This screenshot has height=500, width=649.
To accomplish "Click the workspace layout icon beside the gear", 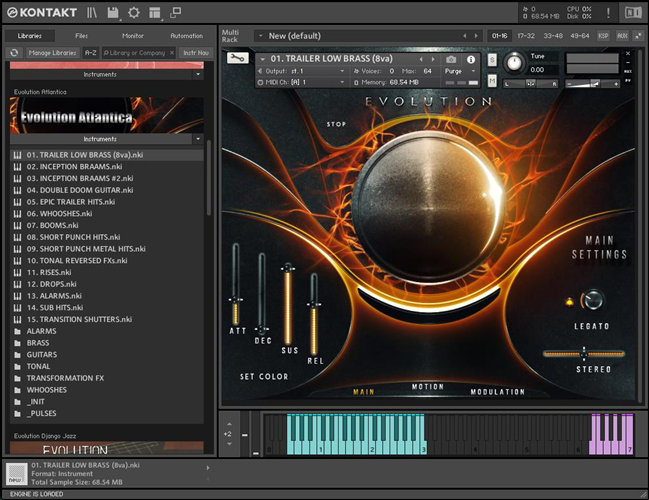I will point(155,12).
